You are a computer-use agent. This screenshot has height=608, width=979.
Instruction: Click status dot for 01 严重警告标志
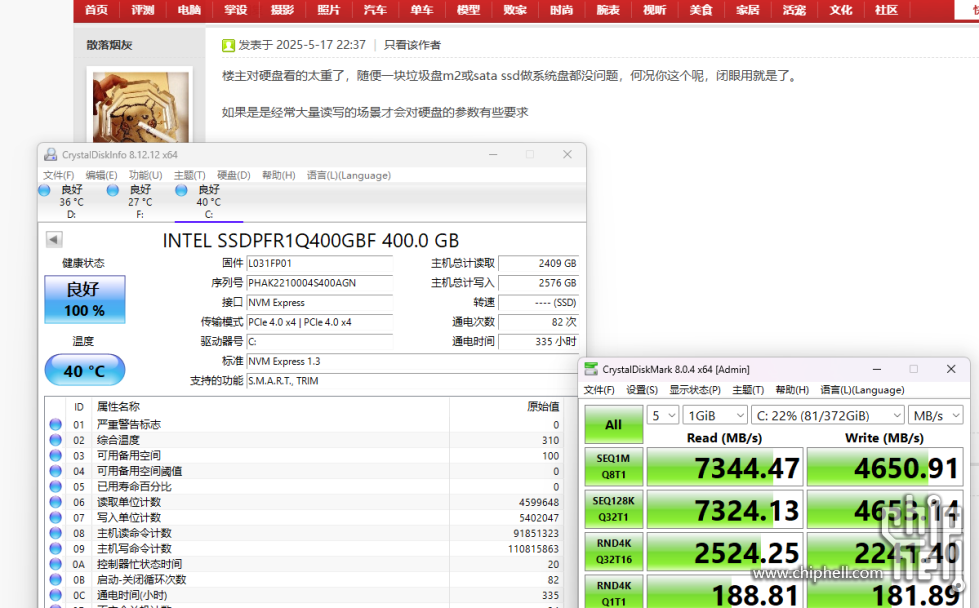click(56, 424)
